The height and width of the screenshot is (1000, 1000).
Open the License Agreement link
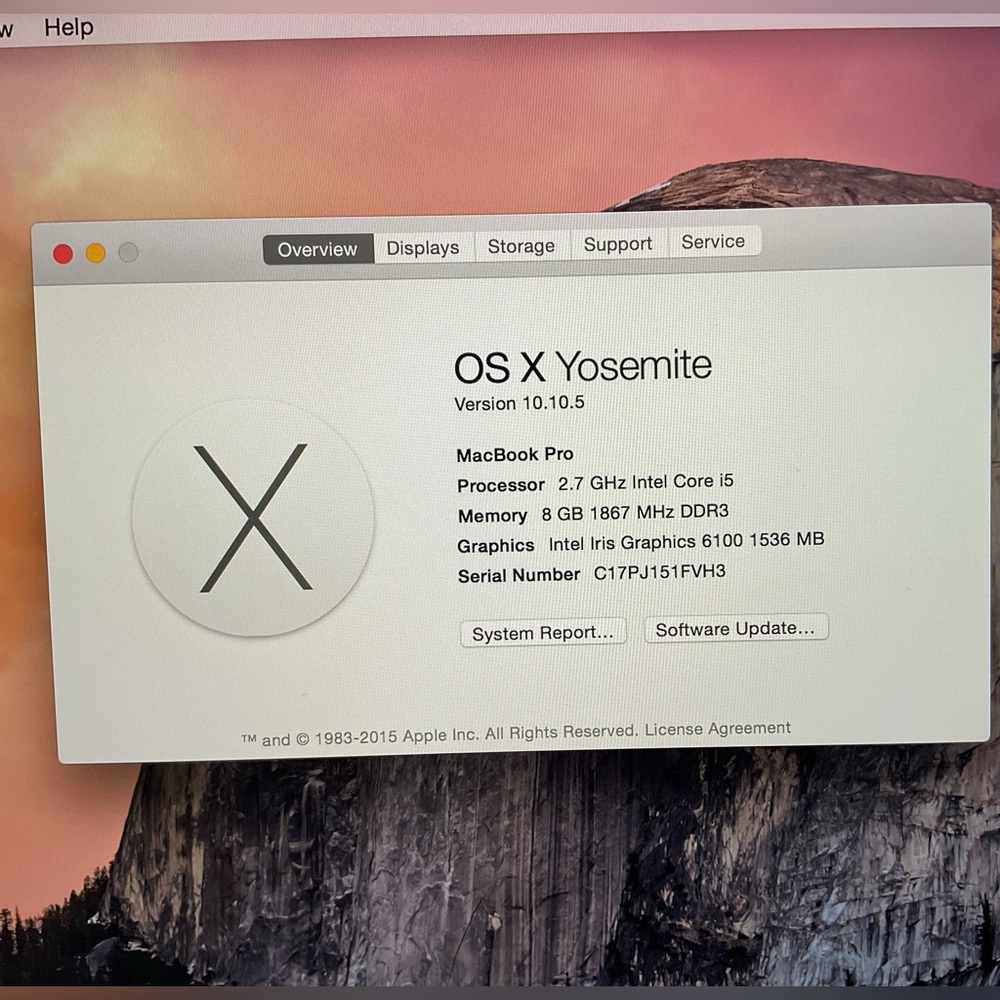(717, 728)
